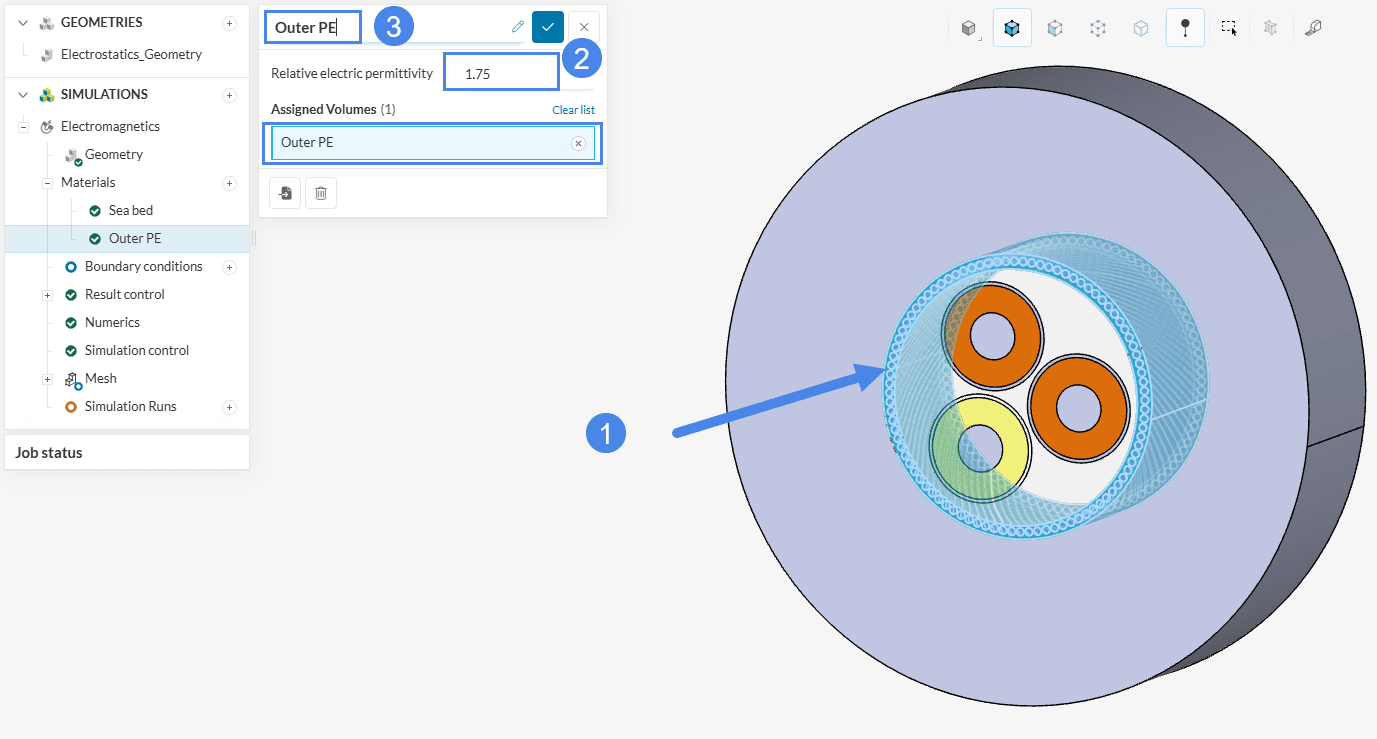1377x739 pixels.
Task: Collapse the GEOMETRIES section
Action: pos(23,23)
